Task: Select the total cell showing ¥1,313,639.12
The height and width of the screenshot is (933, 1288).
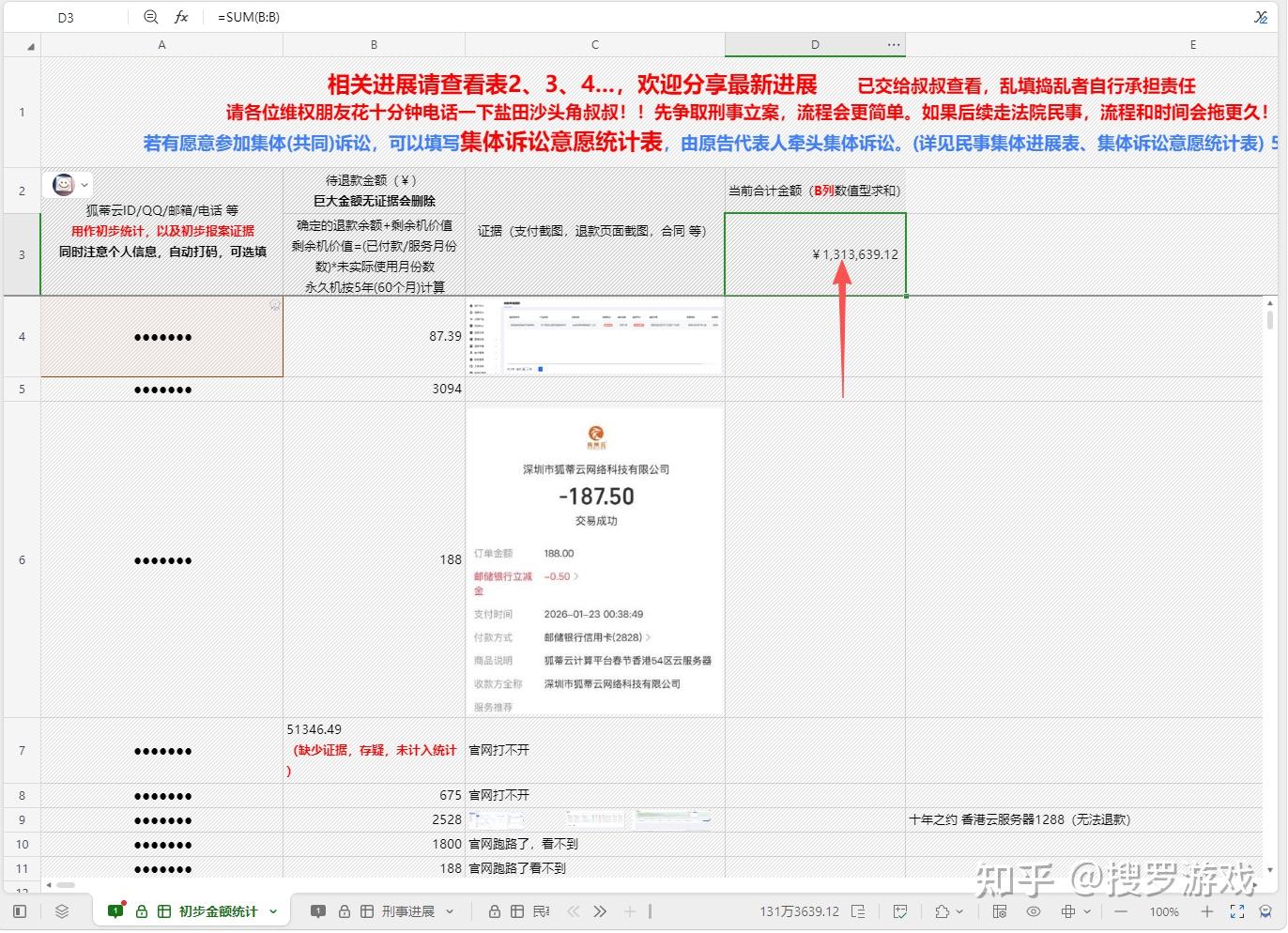Action: 815,254
